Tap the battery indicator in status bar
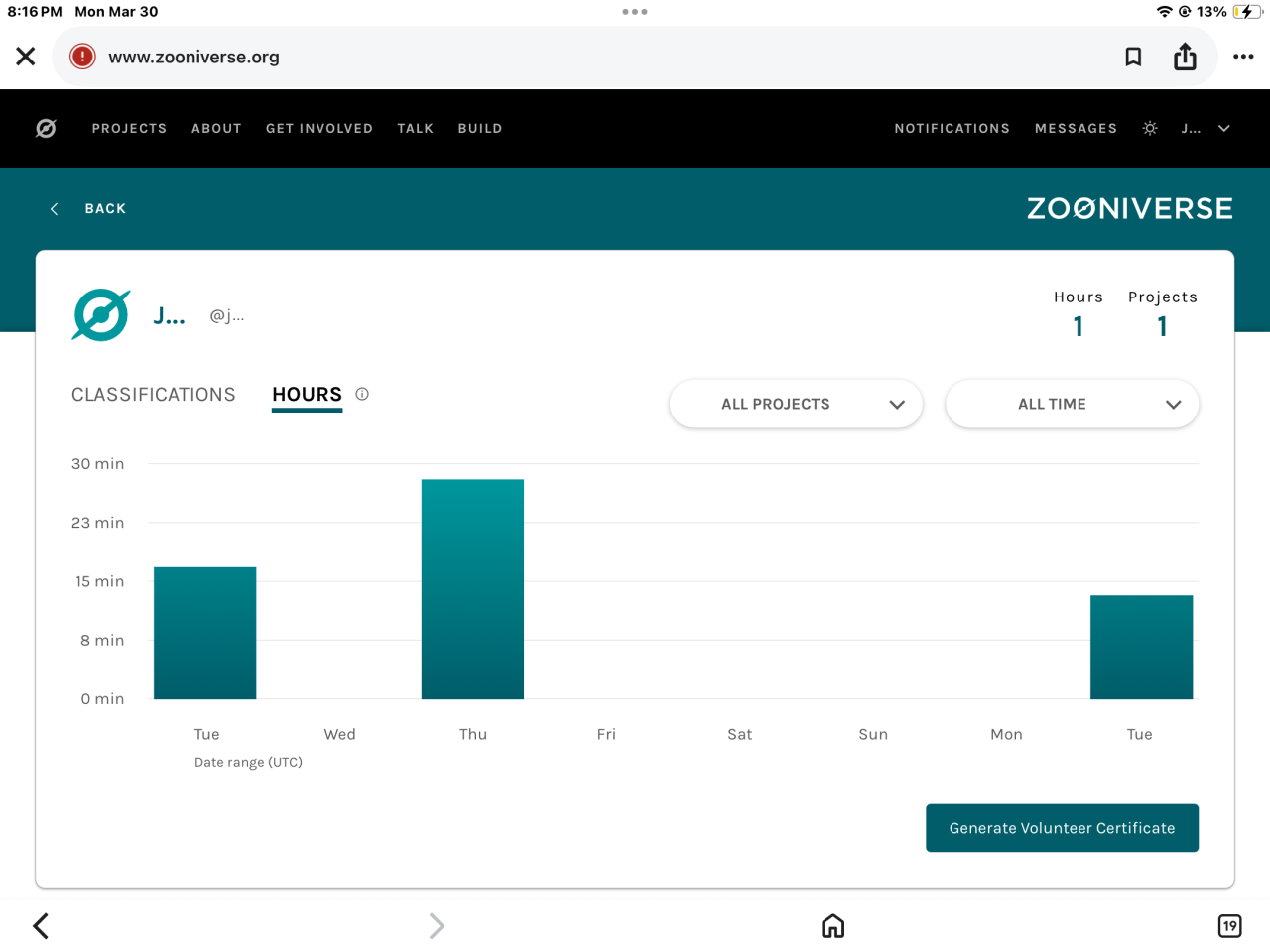This screenshot has width=1270, height=952. coord(1247,12)
